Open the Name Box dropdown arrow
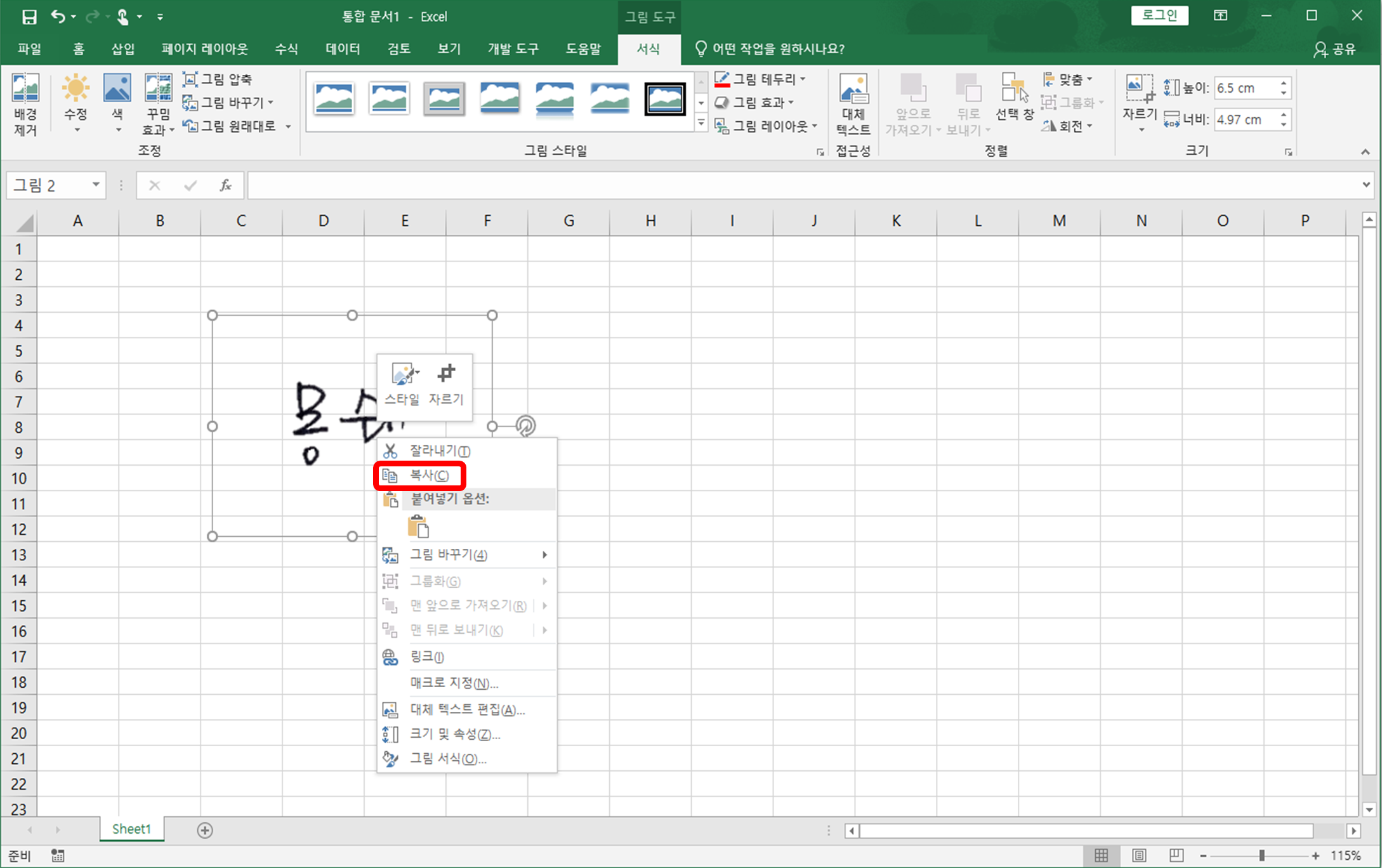 tap(95, 185)
